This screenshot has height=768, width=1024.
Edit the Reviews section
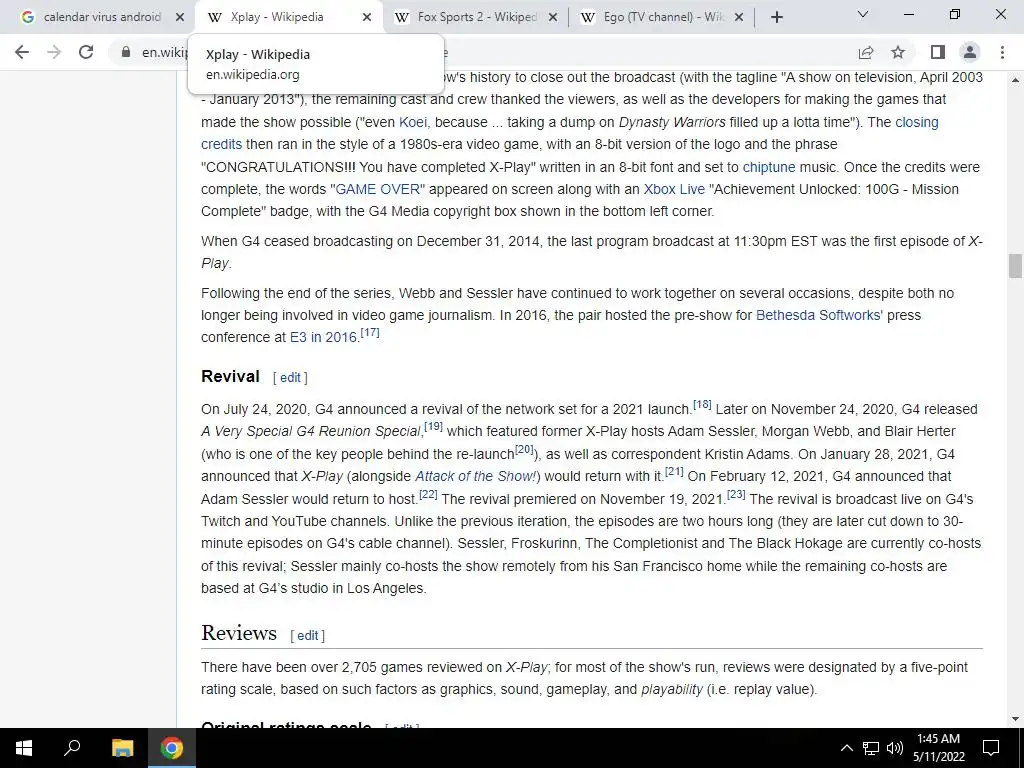point(308,635)
